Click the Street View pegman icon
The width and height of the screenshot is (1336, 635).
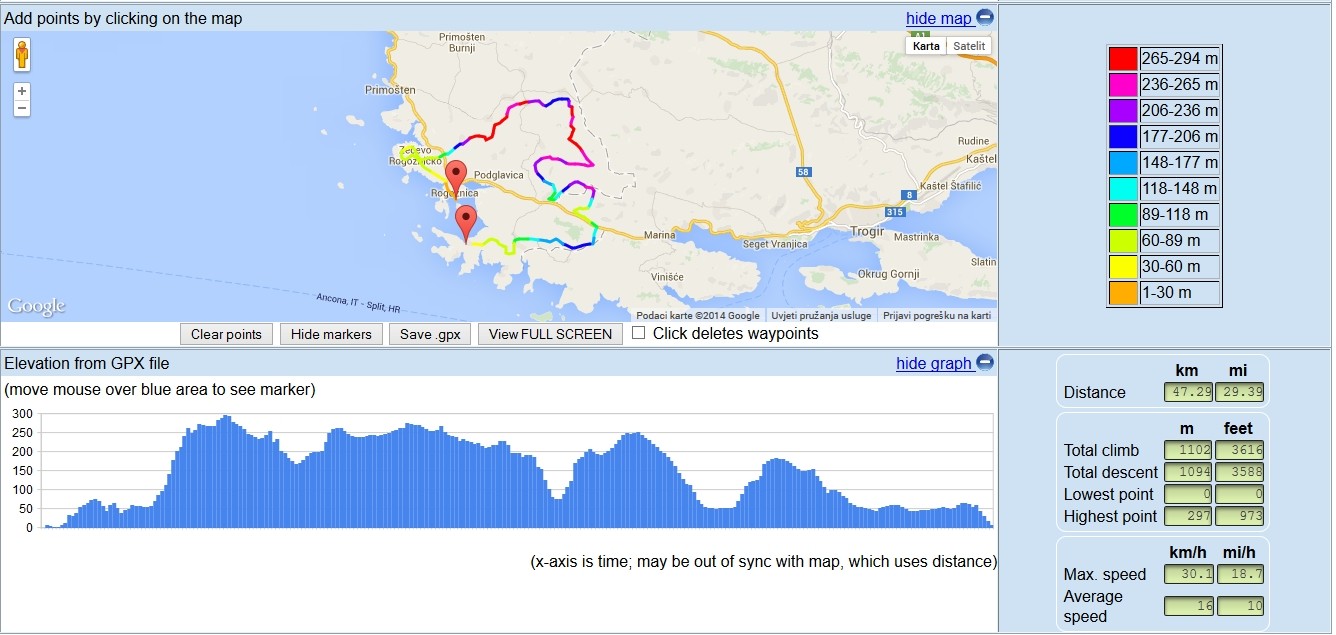(22, 54)
